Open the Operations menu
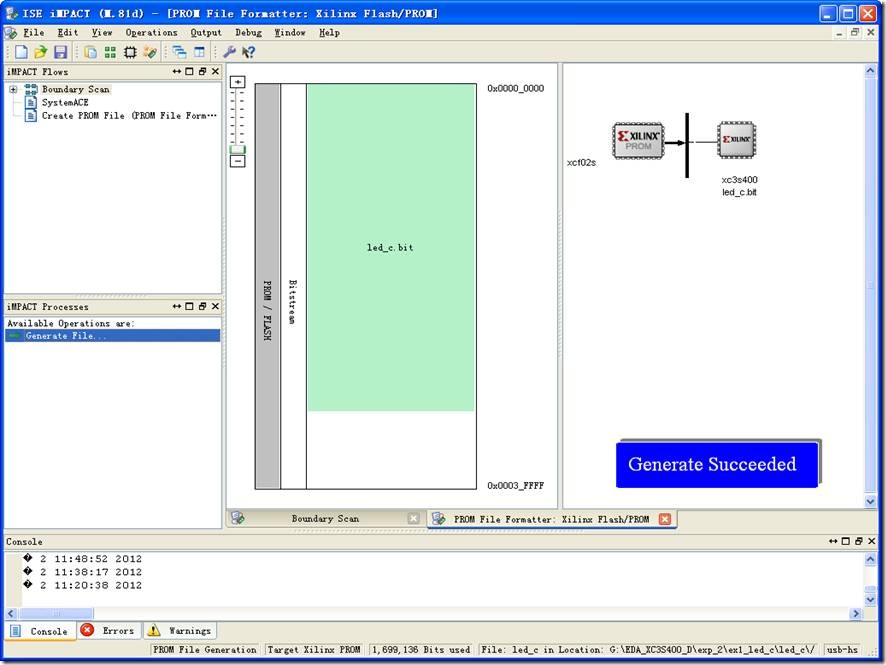Screen dimensions: 886x665 click(151, 32)
